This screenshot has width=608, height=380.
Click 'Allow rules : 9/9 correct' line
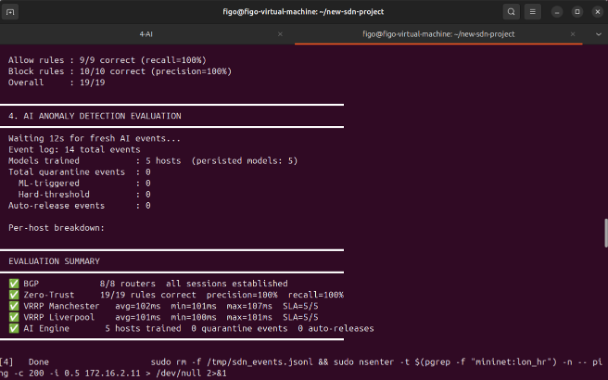(107, 60)
